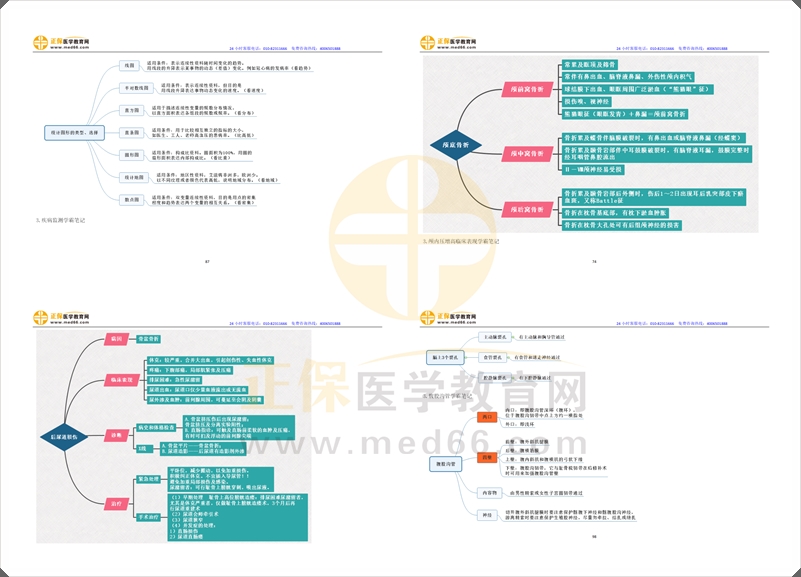Screen dimensions: 801x577
Task: Click the 颅前窝骨折 branch node
Action: (x=523, y=90)
